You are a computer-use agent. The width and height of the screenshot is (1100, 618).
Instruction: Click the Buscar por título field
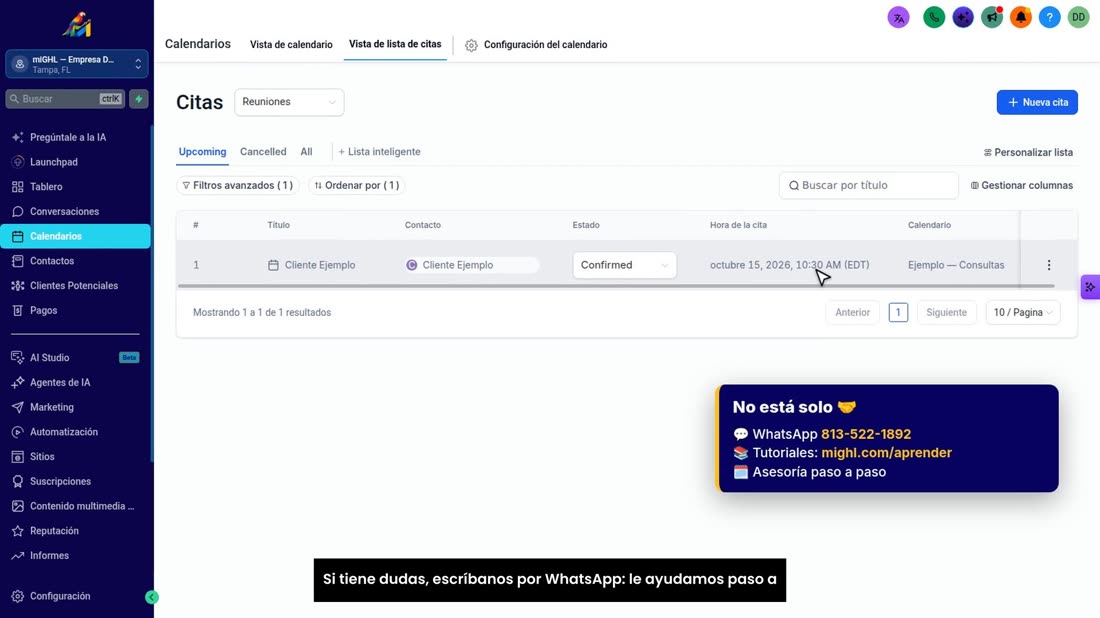click(868, 185)
